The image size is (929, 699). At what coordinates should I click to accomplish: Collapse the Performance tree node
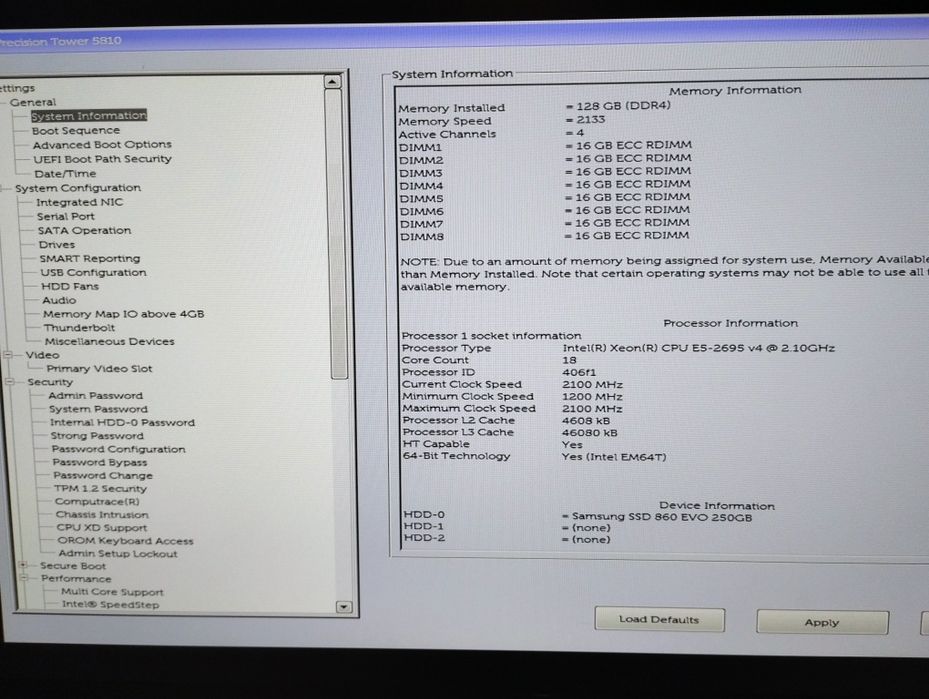tap(25, 579)
